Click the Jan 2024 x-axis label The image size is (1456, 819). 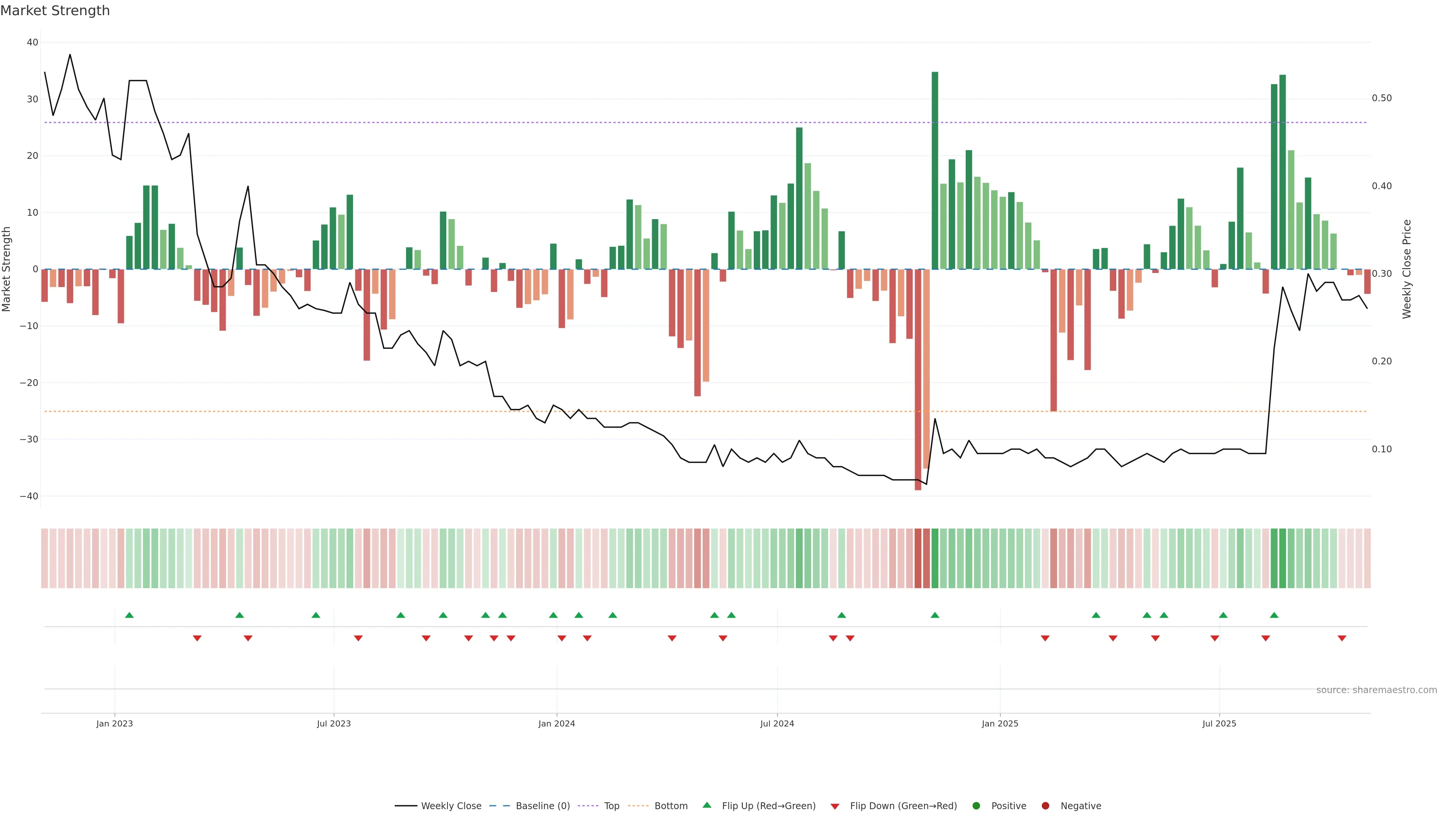tap(556, 723)
